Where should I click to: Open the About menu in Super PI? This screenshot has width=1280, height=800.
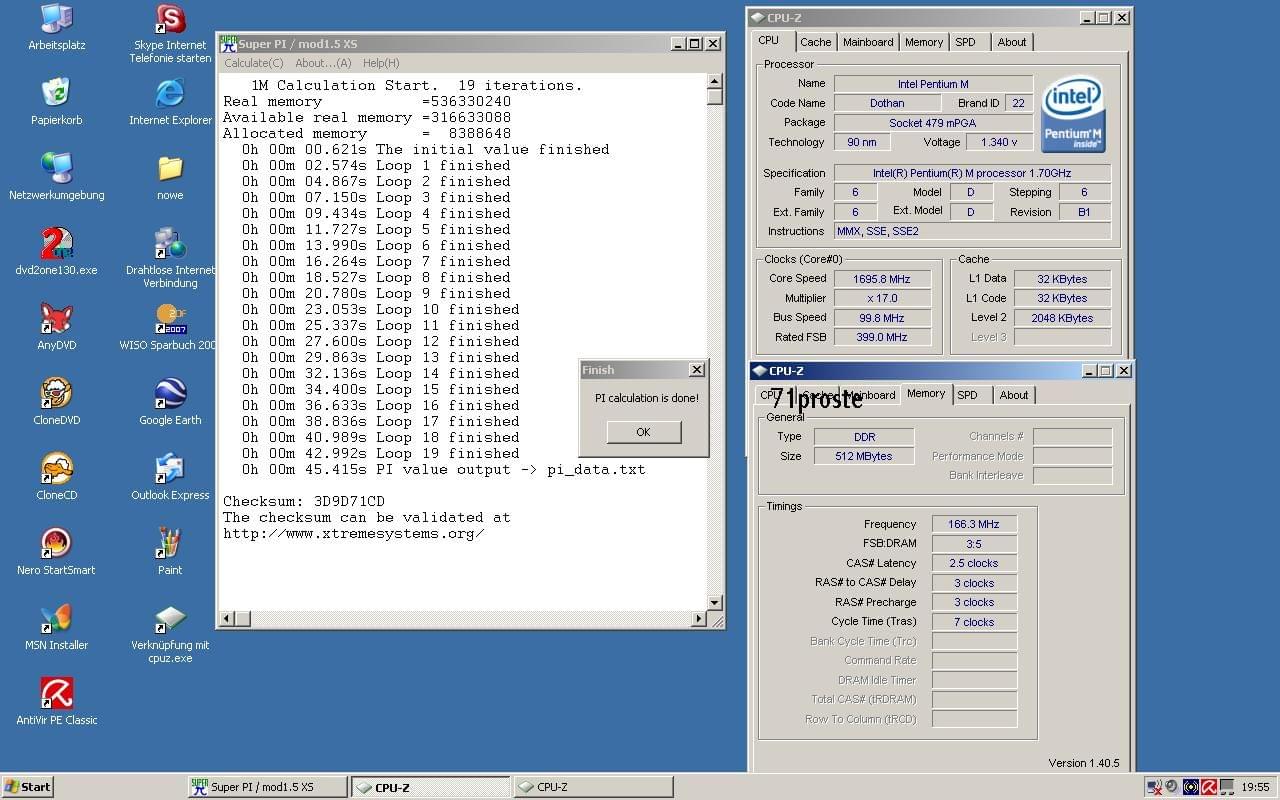pos(323,63)
